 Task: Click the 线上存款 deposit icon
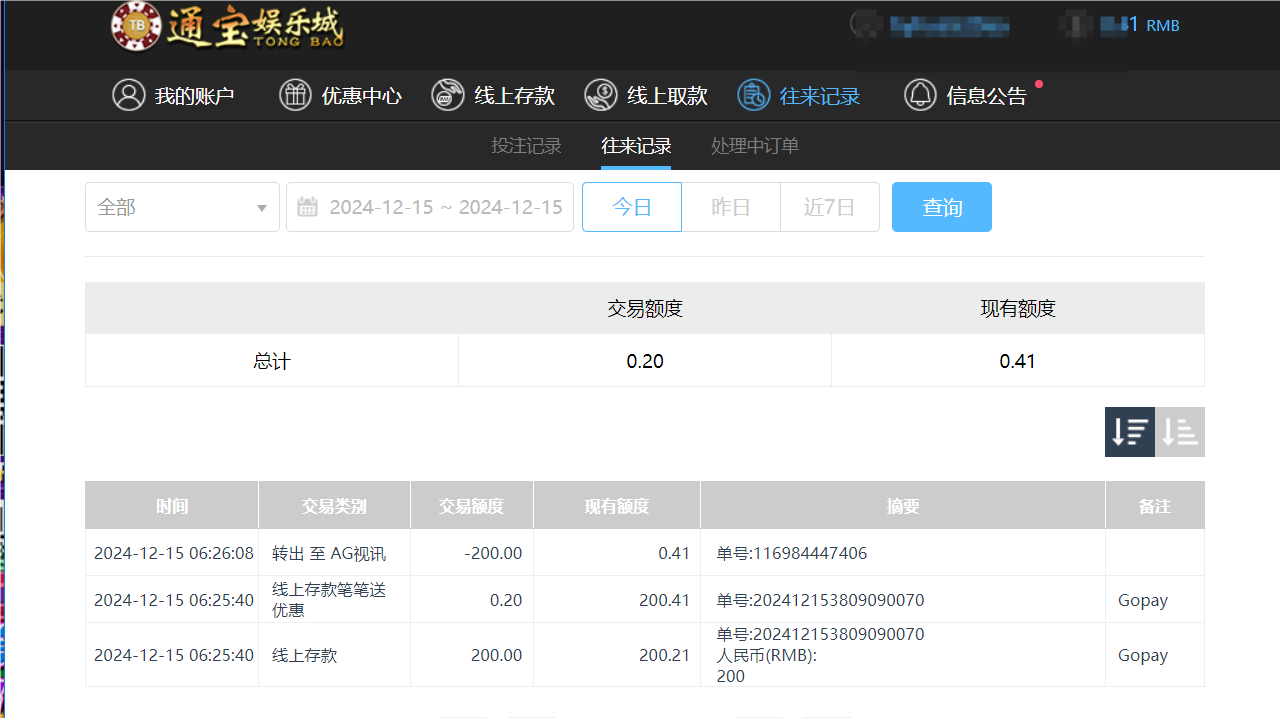(x=447, y=95)
